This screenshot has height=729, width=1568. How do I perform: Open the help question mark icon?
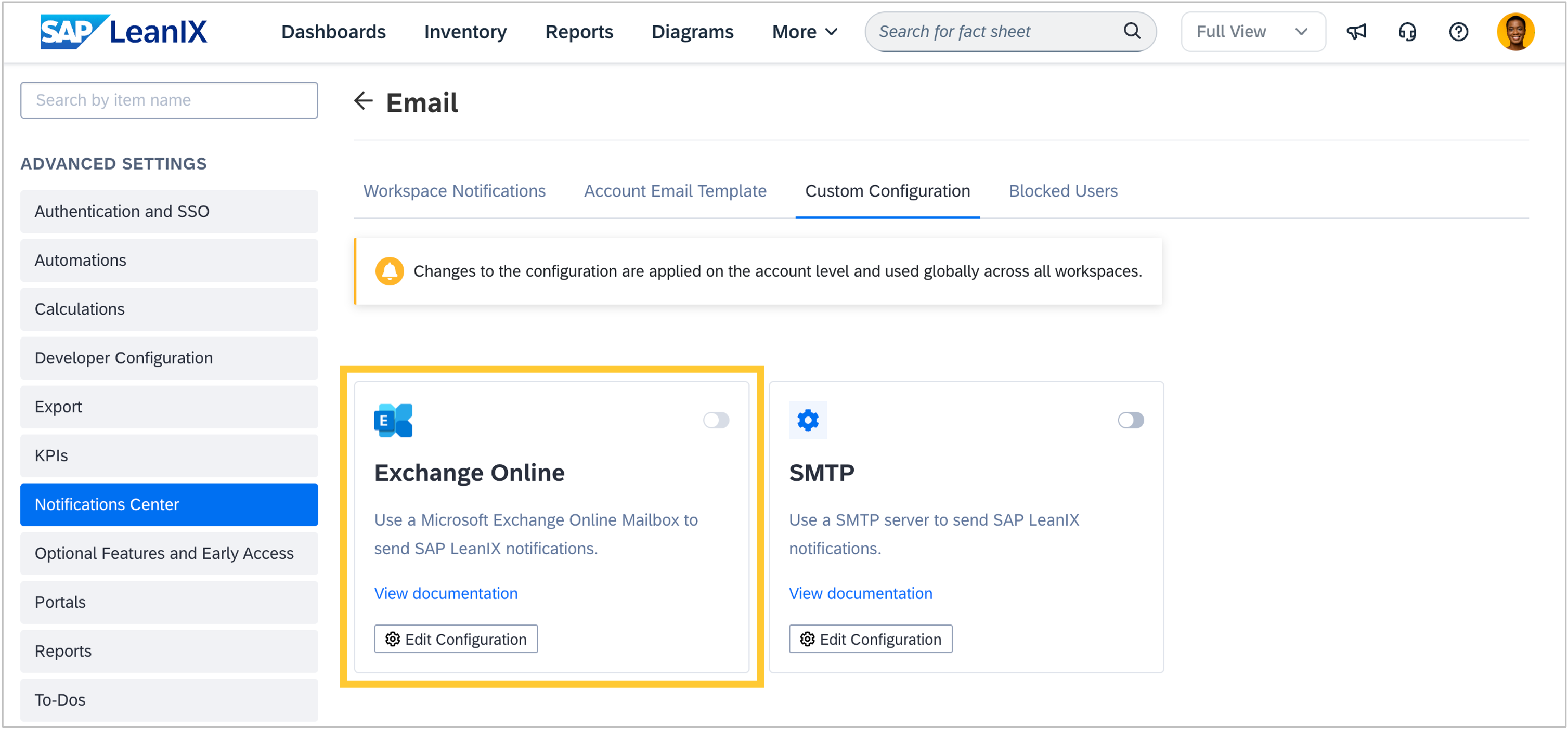(1458, 32)
